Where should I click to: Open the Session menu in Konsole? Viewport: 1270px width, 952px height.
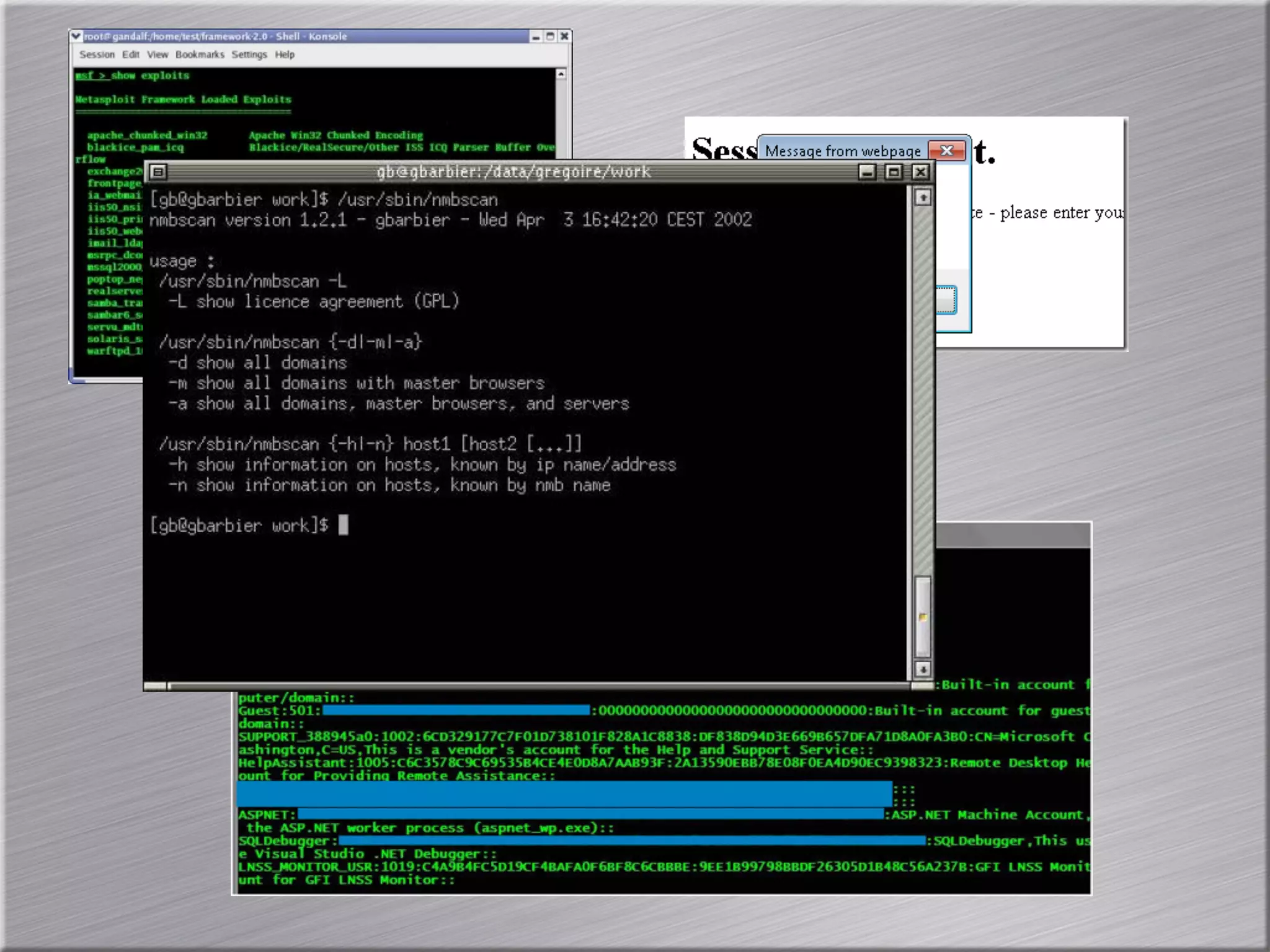(x=97, y=55)
